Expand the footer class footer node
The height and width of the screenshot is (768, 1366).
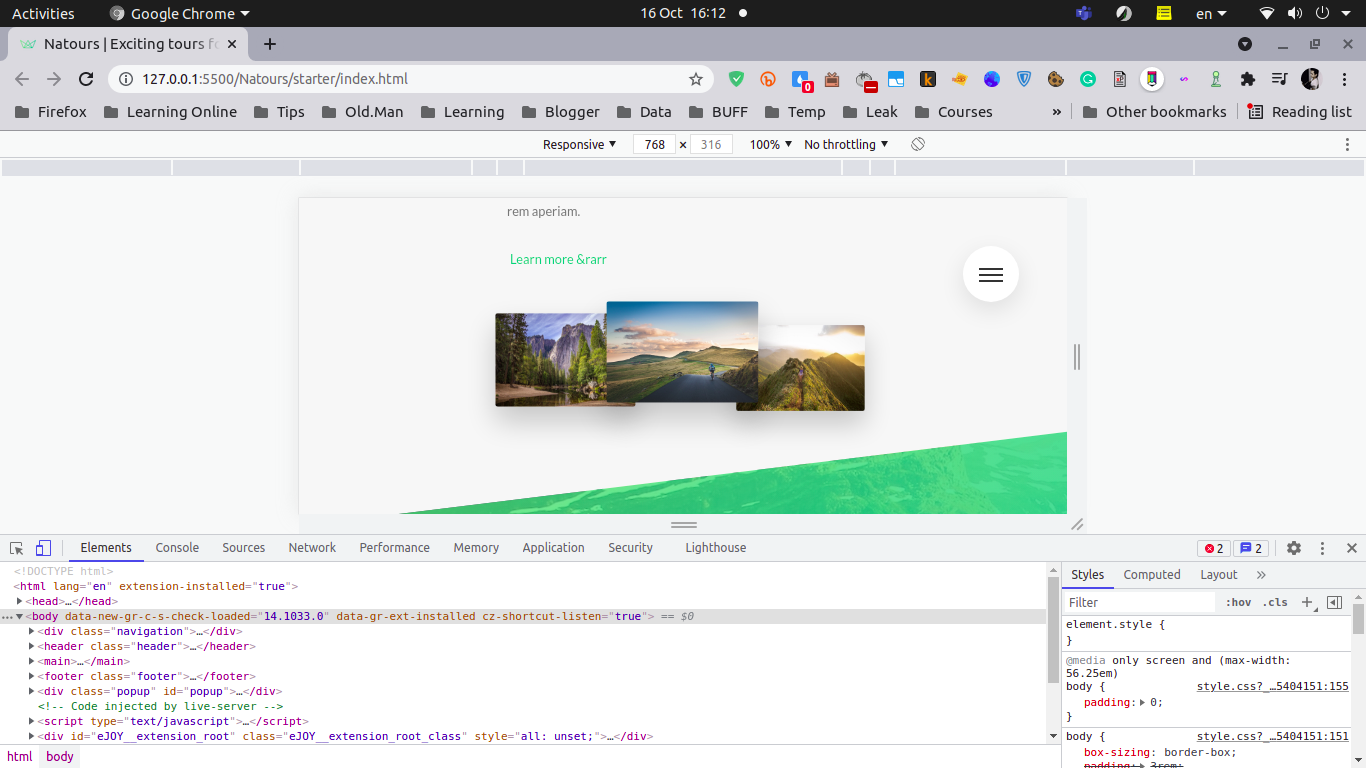click(31, 677)
